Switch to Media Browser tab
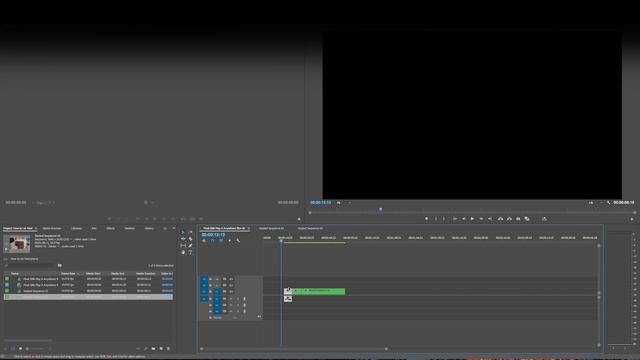Viewport: 640px width, 360px height. 52,229
